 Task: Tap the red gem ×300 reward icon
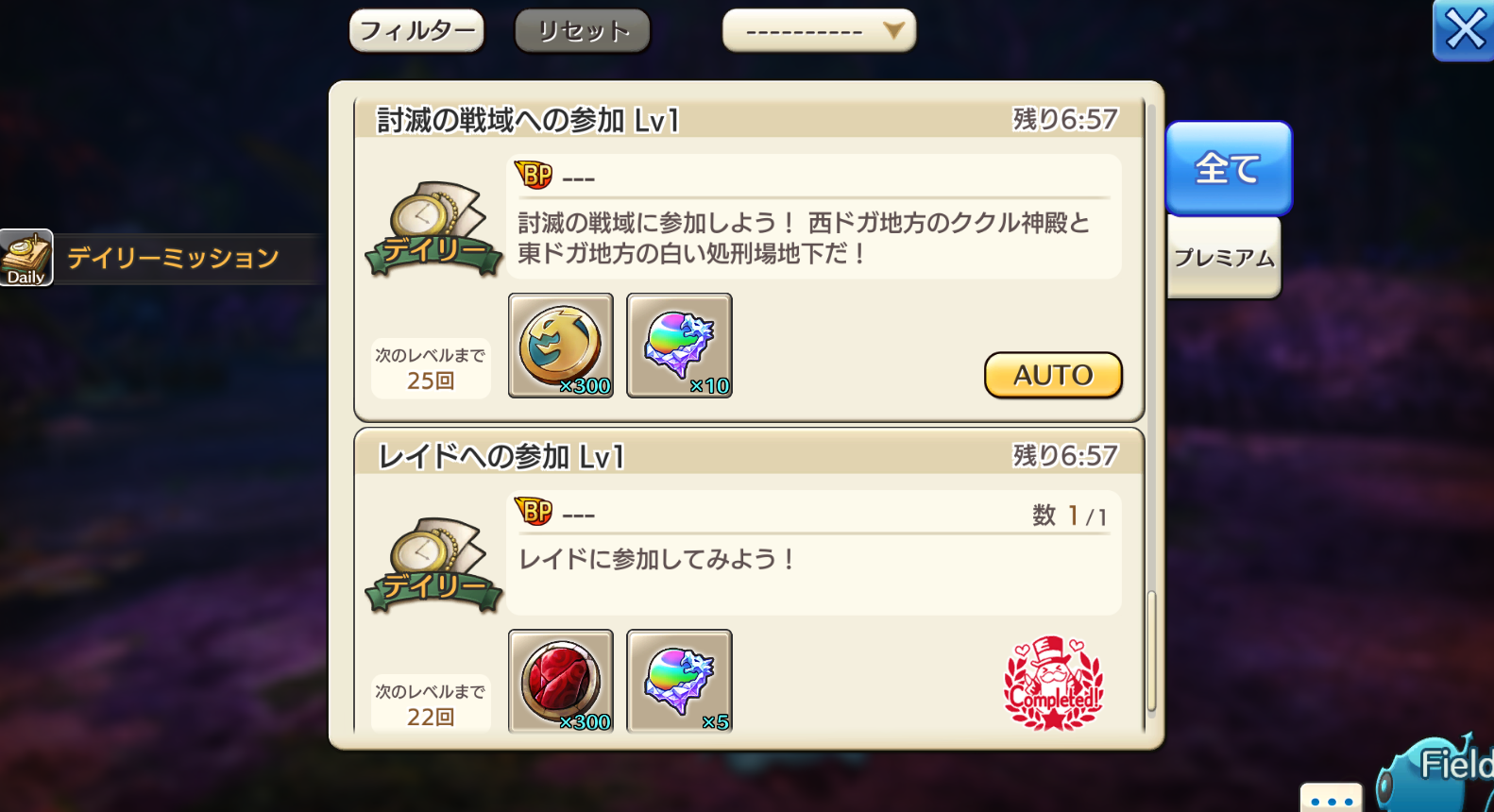[561, 681]
